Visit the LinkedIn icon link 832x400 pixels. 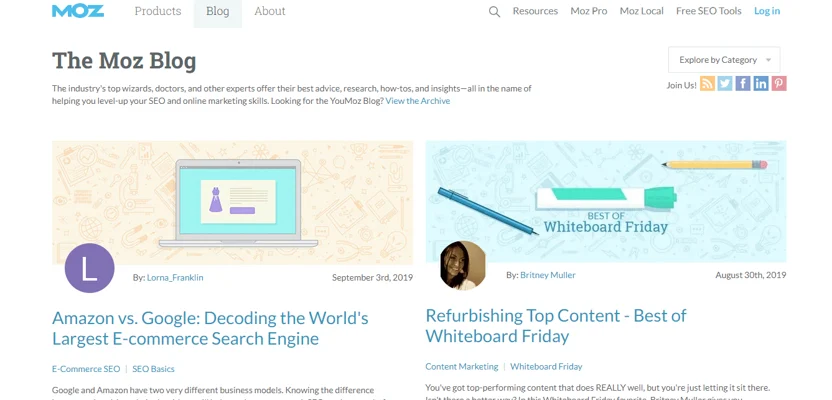pos(761,84)
